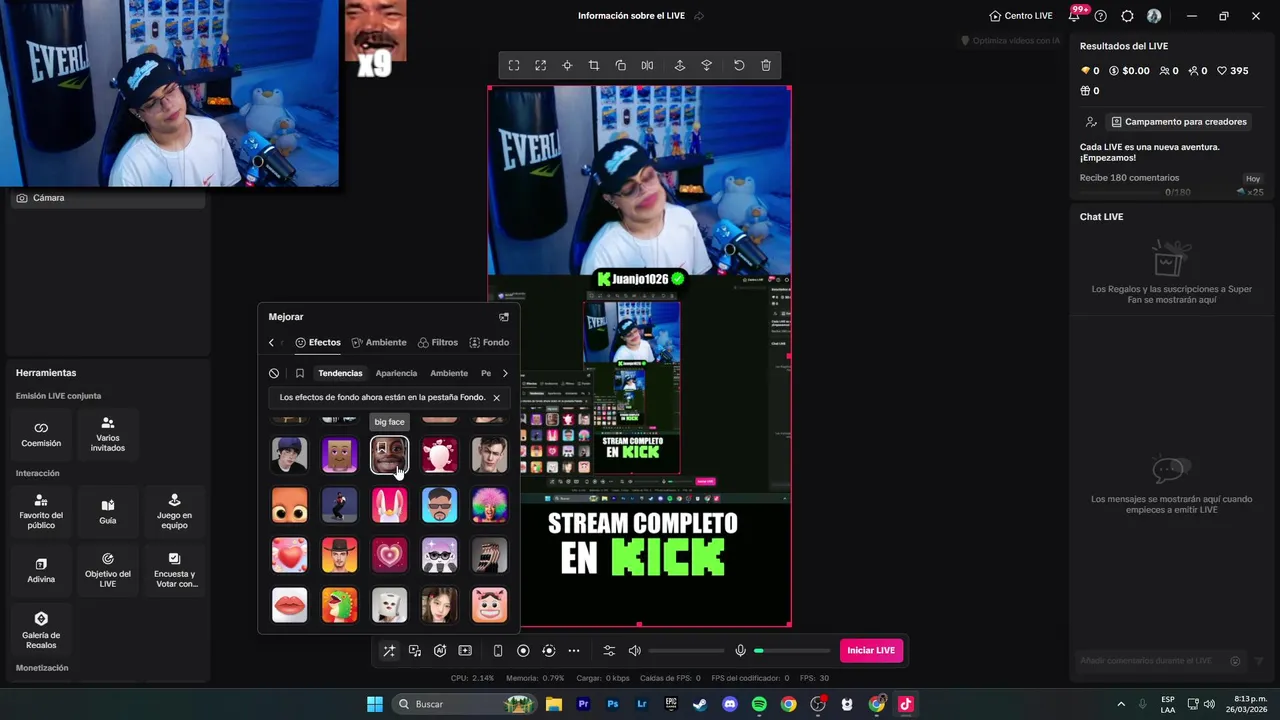Screen dimensions: 1280x720
Task: Select the Ambiente effect subcategory
Action: point(449,373)
